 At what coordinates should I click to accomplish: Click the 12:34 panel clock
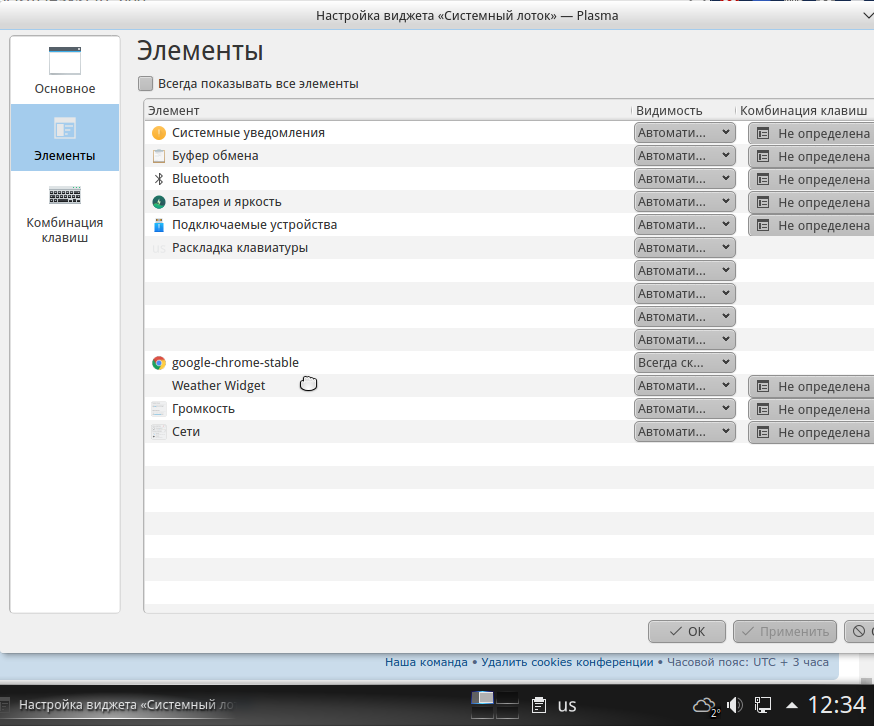(837, 705)
